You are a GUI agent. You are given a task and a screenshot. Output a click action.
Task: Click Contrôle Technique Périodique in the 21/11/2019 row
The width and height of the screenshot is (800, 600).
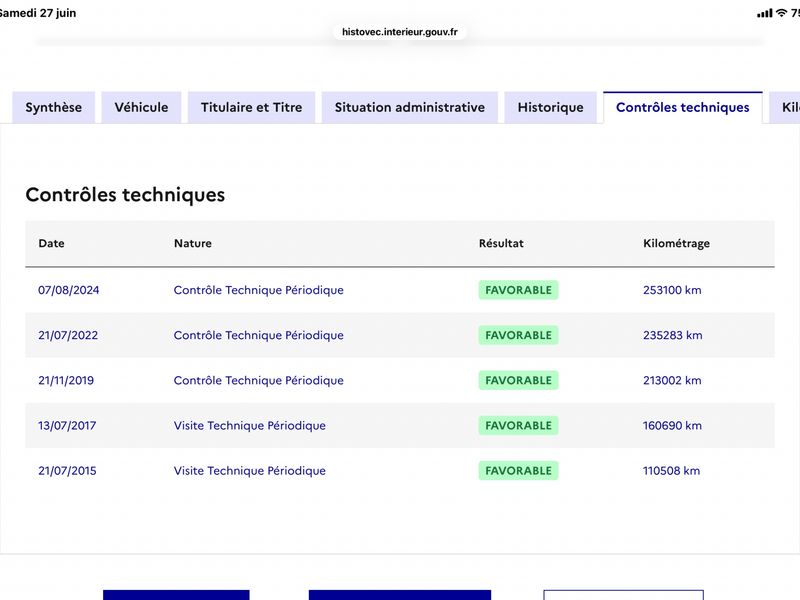click(259, 380)
